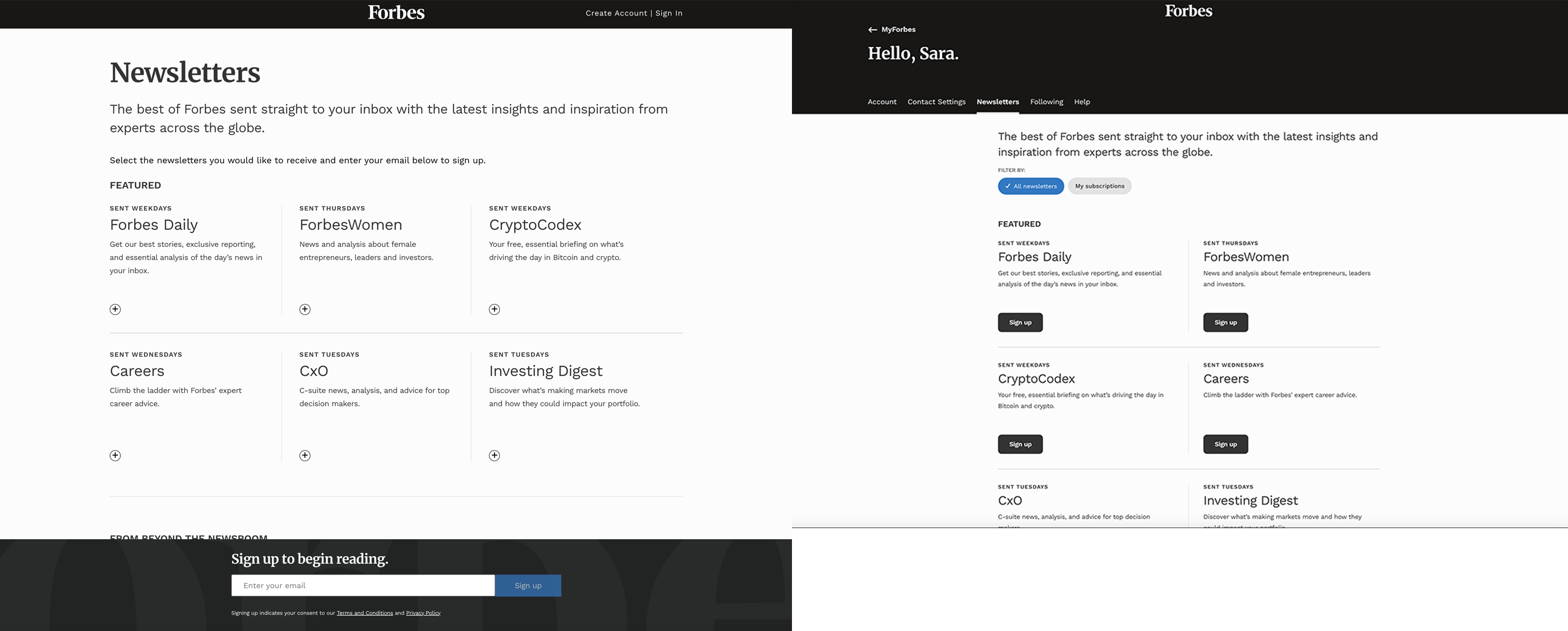
Task: Select All newsletters filter chip
Action: pyautogui.click(x=1031, y=186)
